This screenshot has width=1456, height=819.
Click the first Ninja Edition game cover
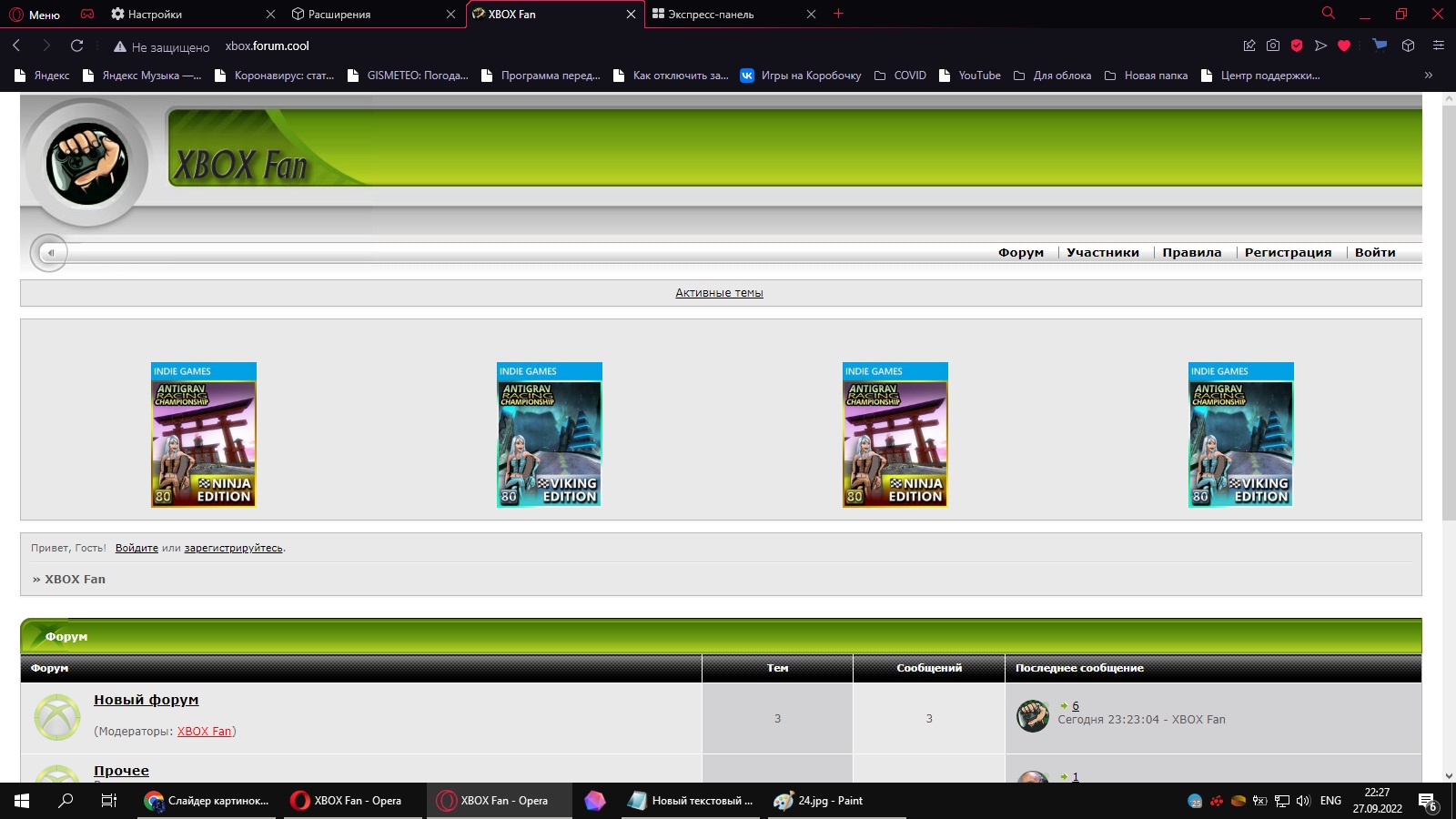pyautogui.click(x=204, y=435)
